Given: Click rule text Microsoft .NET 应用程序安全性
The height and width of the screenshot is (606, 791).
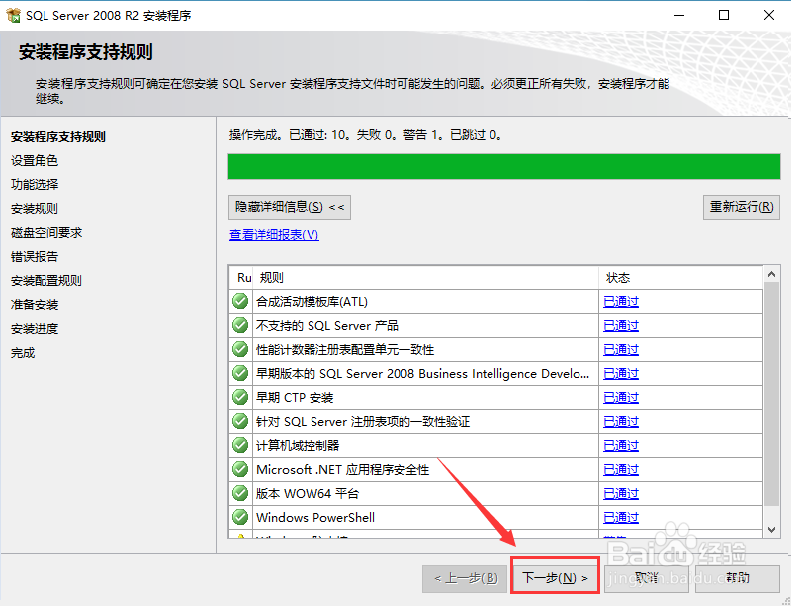Looking at the screenshot, I should pyautogui.click(x=343, y=469).
